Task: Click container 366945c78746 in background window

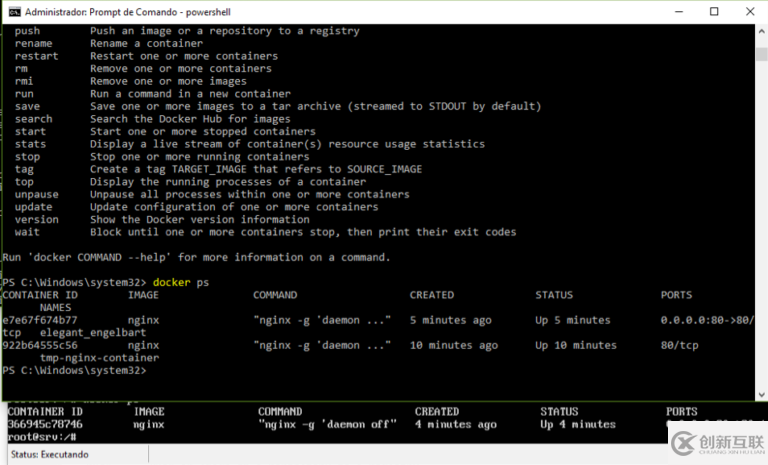Action: [x=45, y=424]
